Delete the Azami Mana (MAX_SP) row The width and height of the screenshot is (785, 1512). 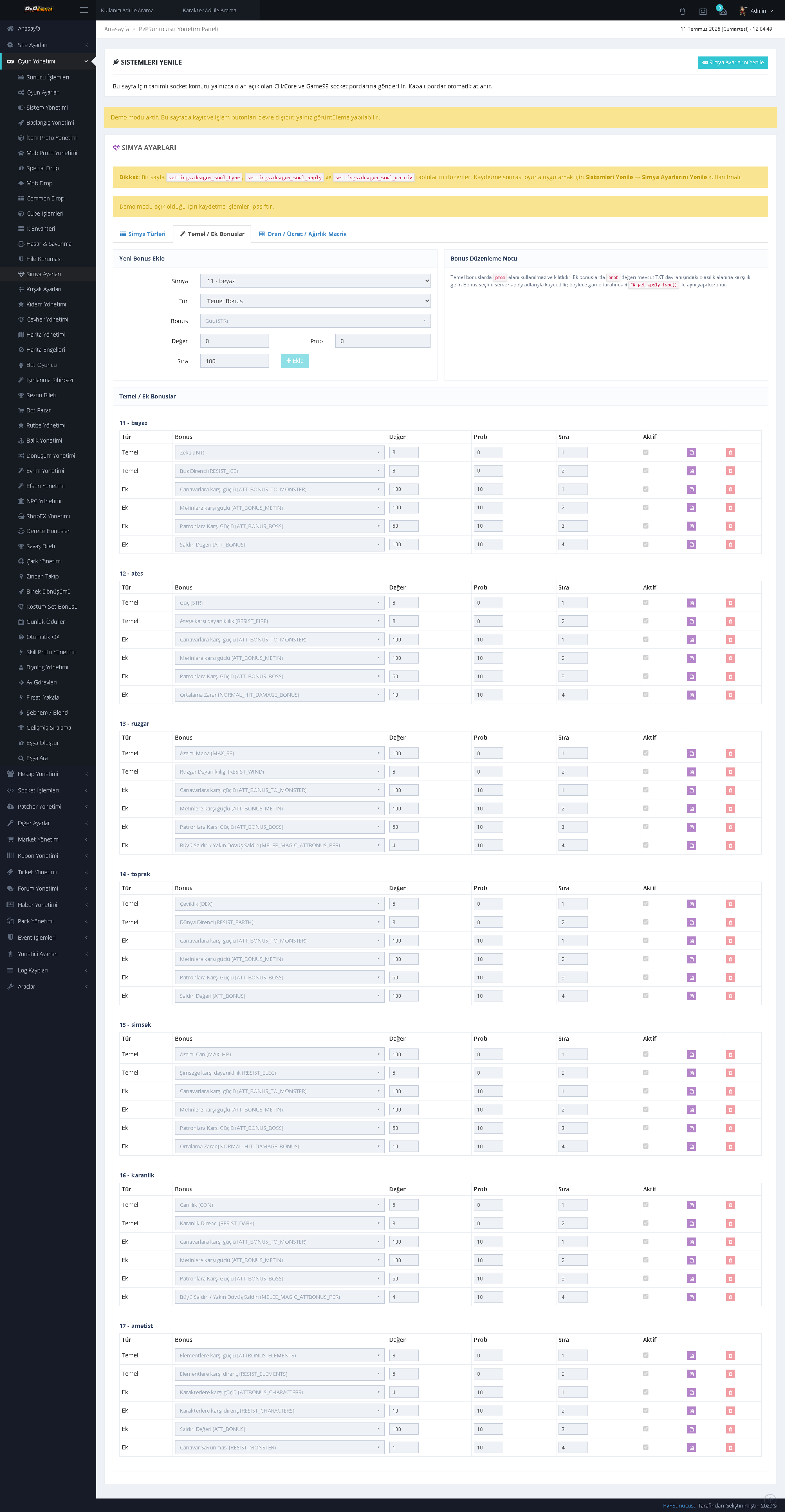[731, 753]
